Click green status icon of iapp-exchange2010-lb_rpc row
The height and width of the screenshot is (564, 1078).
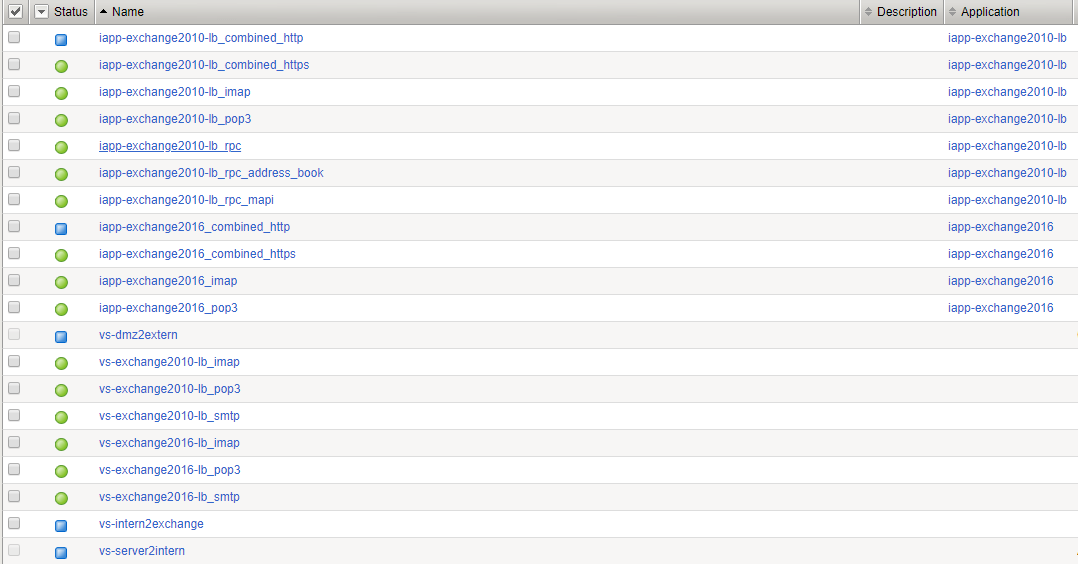[x=61, y=147]
